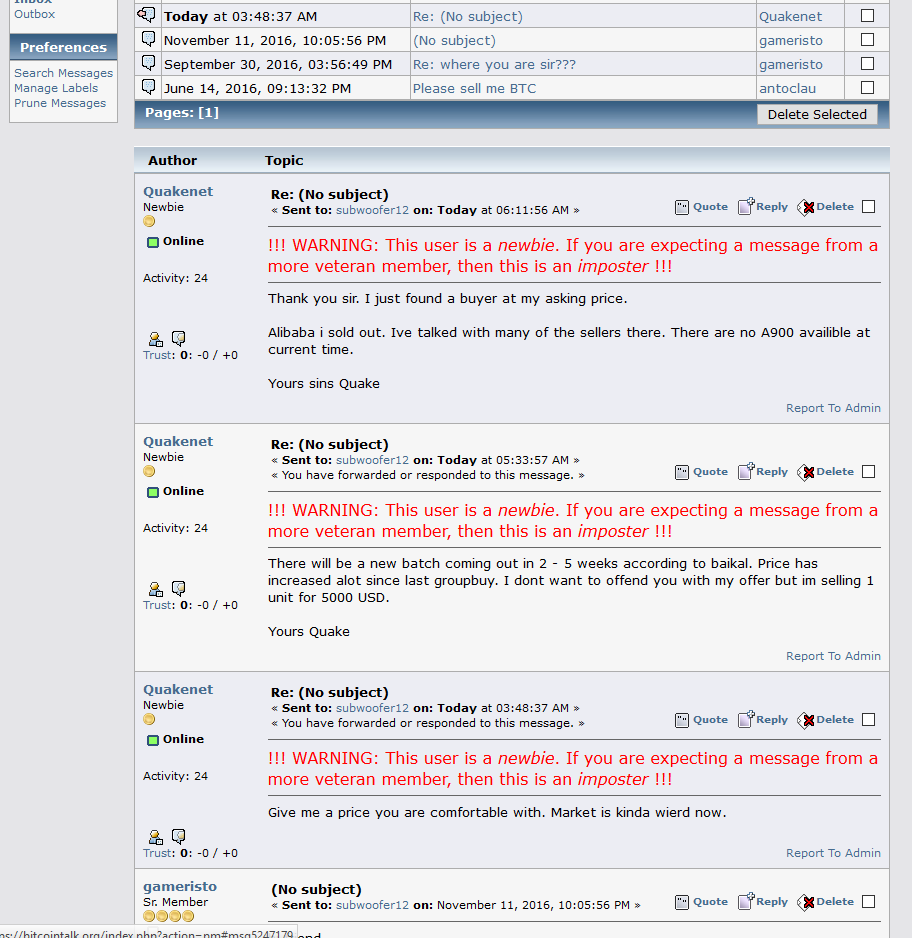Open Quakenet author name in 06:11:56 post
The height and width of the screenshot is (938, 912).
[x=178, y=191]
